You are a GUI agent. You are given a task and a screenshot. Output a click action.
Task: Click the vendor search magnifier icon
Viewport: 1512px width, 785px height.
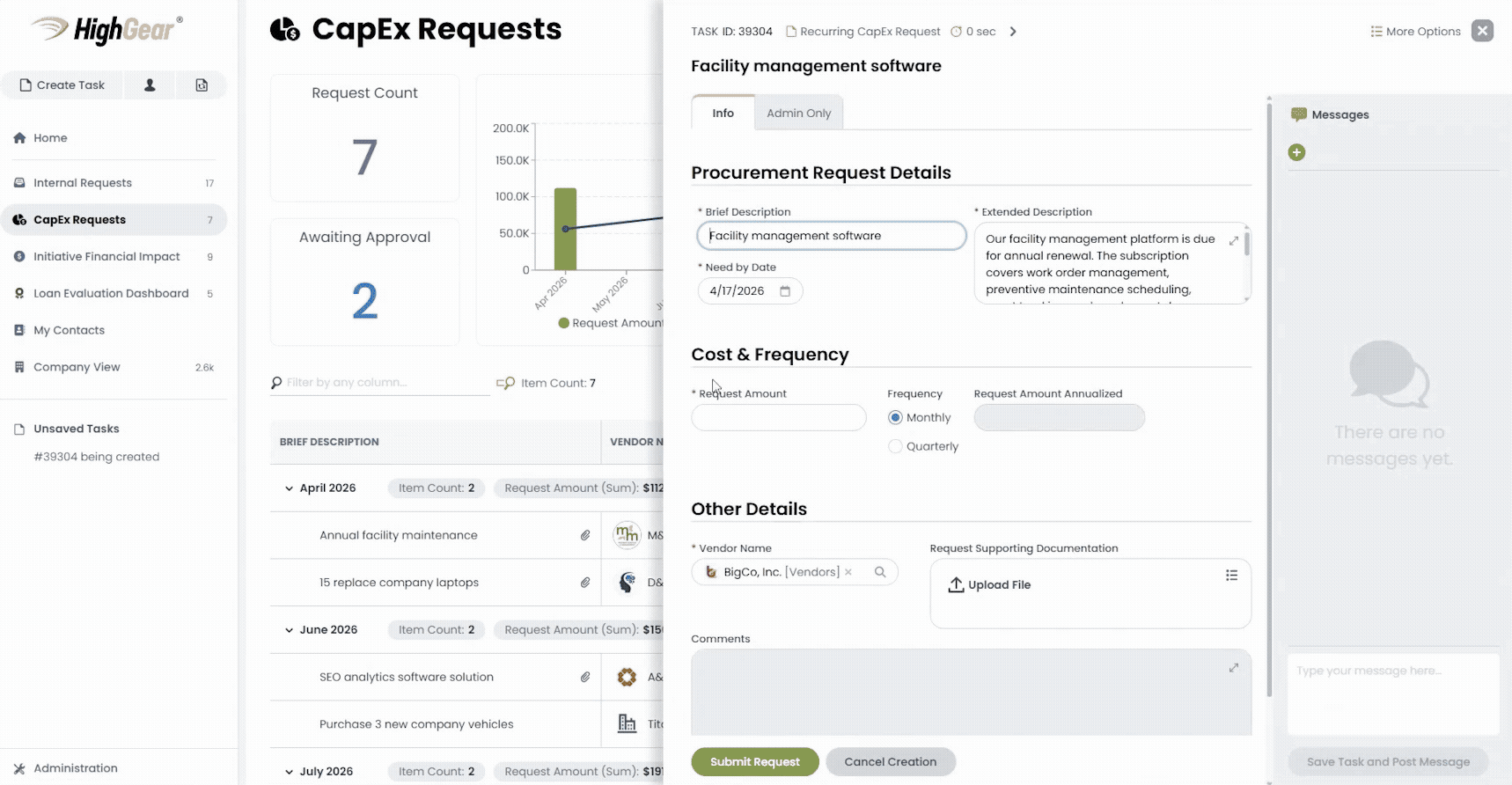pyautogui.click(x=879, y=572)
